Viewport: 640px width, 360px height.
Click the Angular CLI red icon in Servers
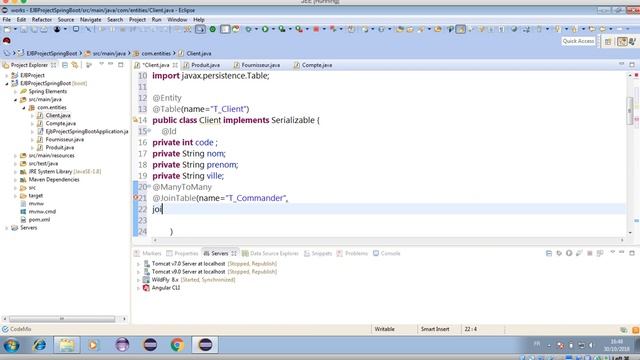[x=146, y=288]
